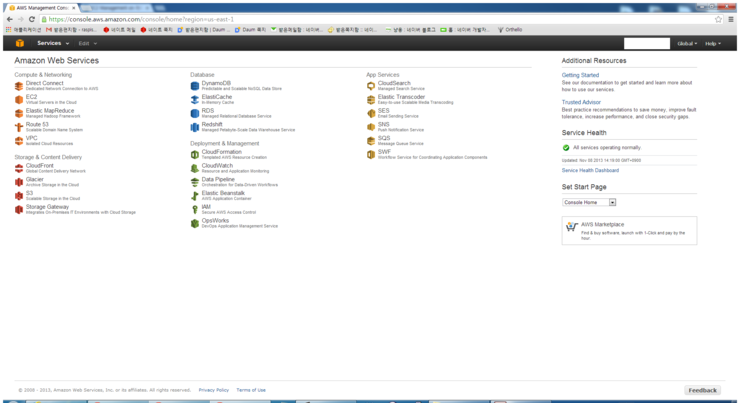Open the Global region dropdown
The width and height of the screenshot is (740, 403).
pos(687,43)
